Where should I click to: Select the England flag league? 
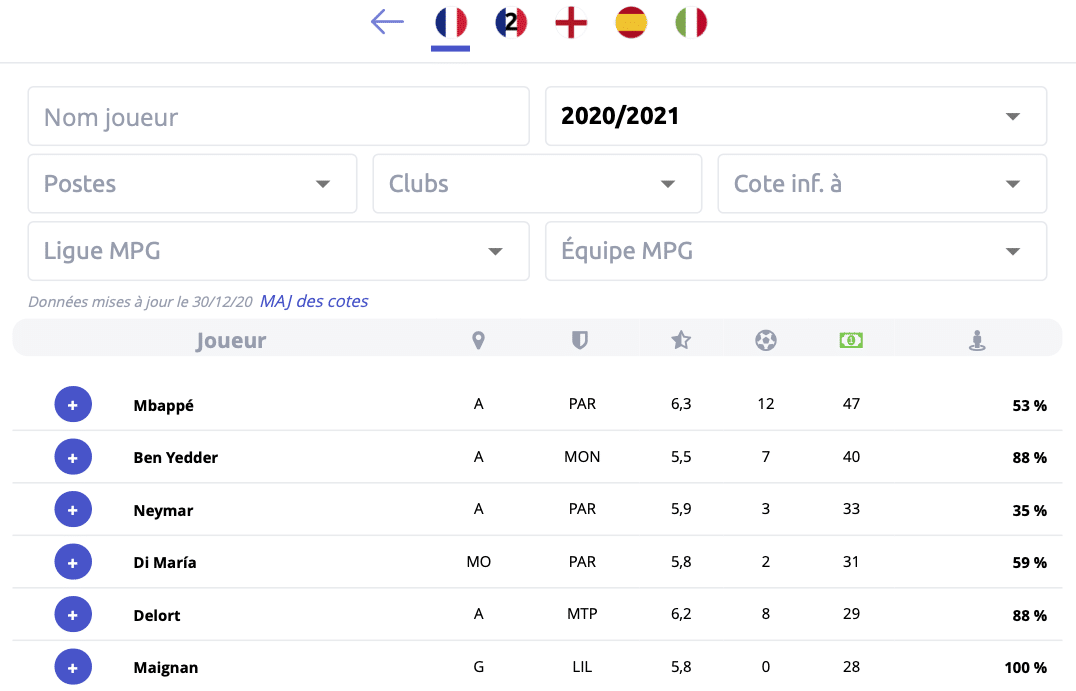(571, 22)
